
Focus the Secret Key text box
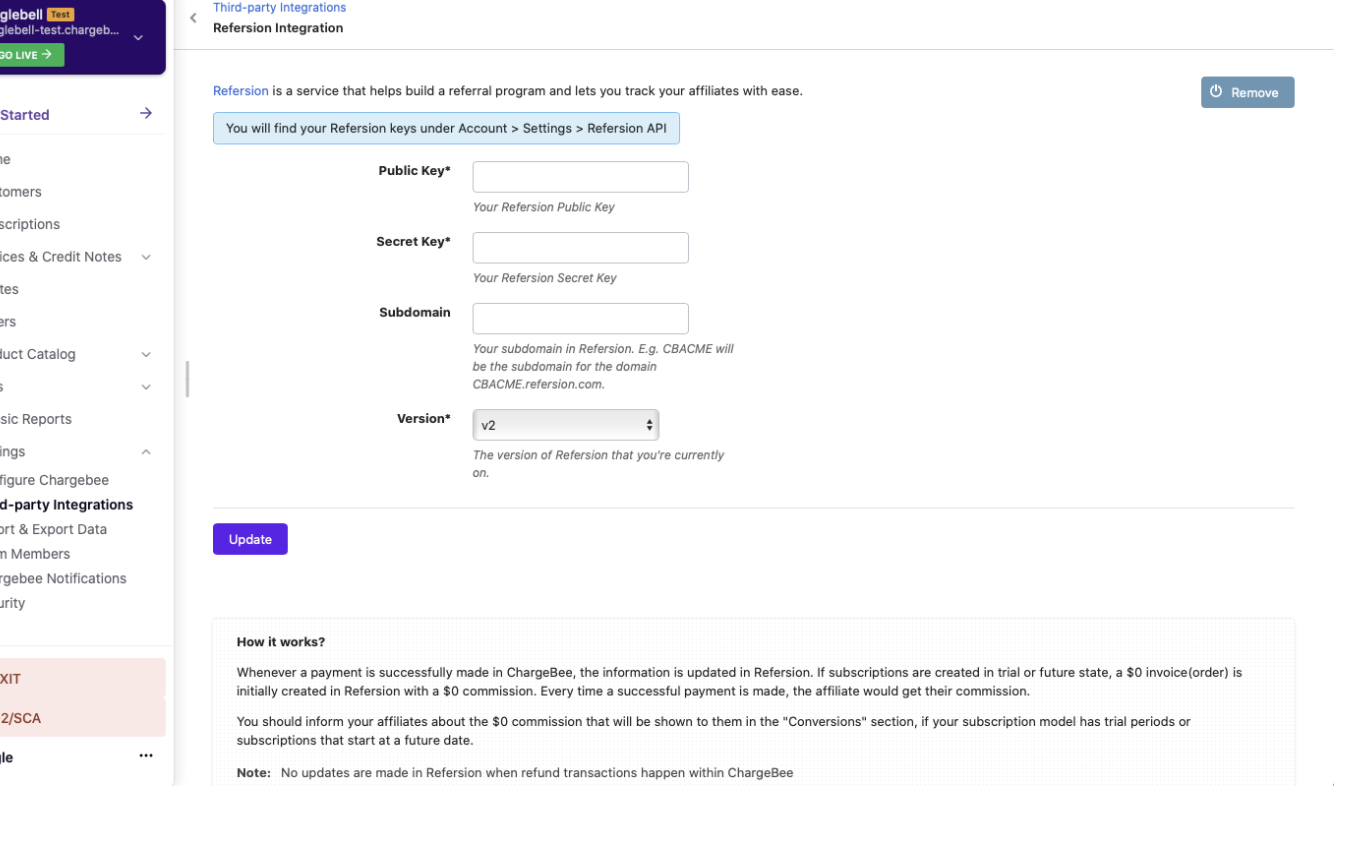581,248
